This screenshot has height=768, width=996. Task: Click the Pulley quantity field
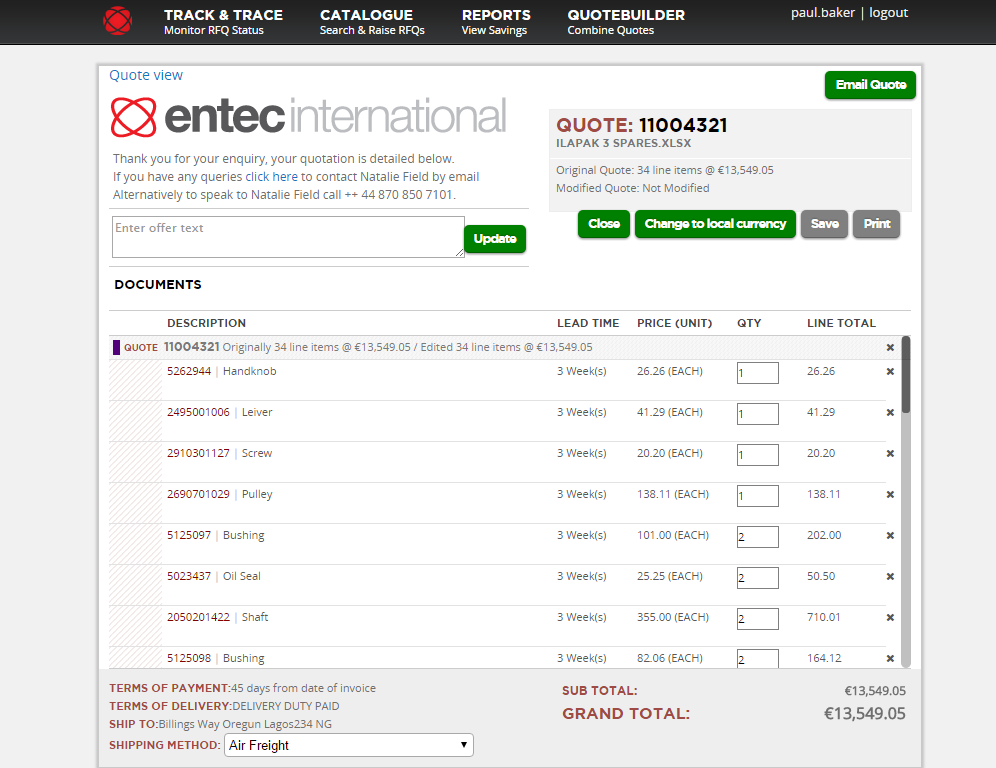758,496
